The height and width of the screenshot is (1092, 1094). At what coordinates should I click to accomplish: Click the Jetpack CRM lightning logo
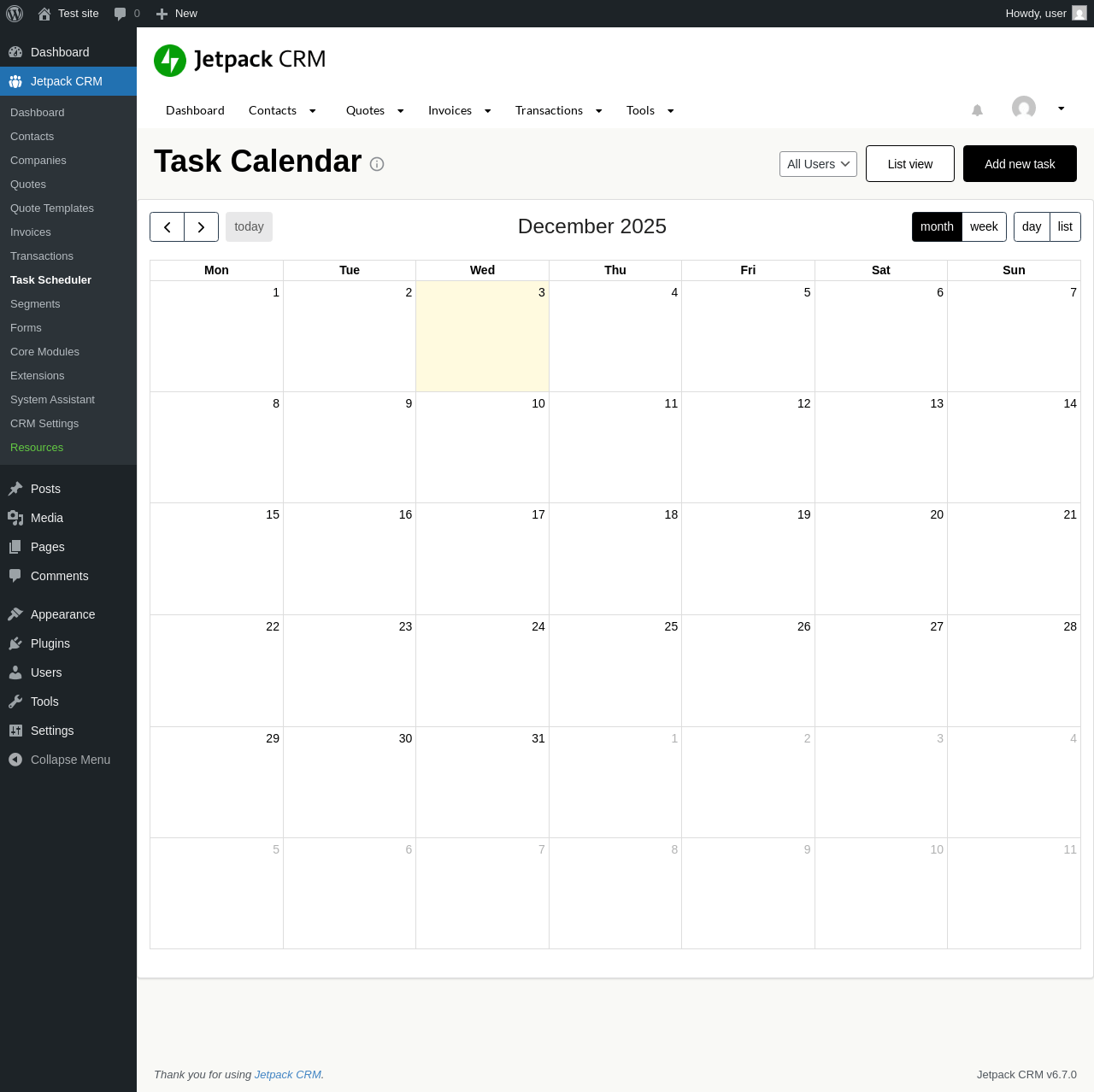(x=170, y=61)
